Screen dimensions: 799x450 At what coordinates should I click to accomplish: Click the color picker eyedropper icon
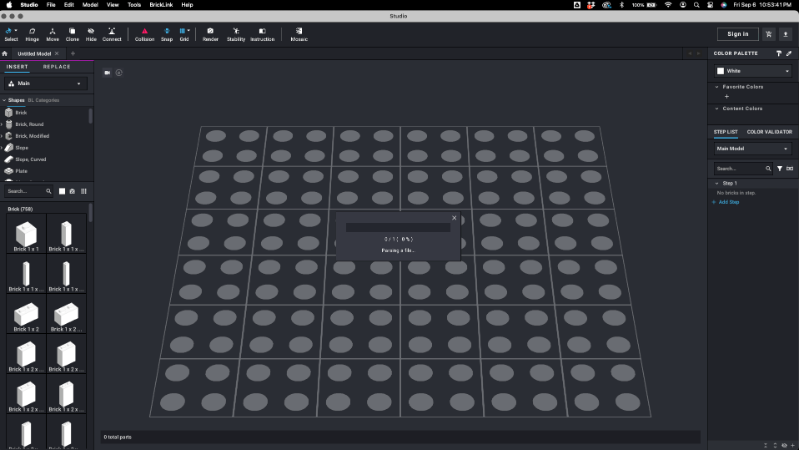[789, 53]
